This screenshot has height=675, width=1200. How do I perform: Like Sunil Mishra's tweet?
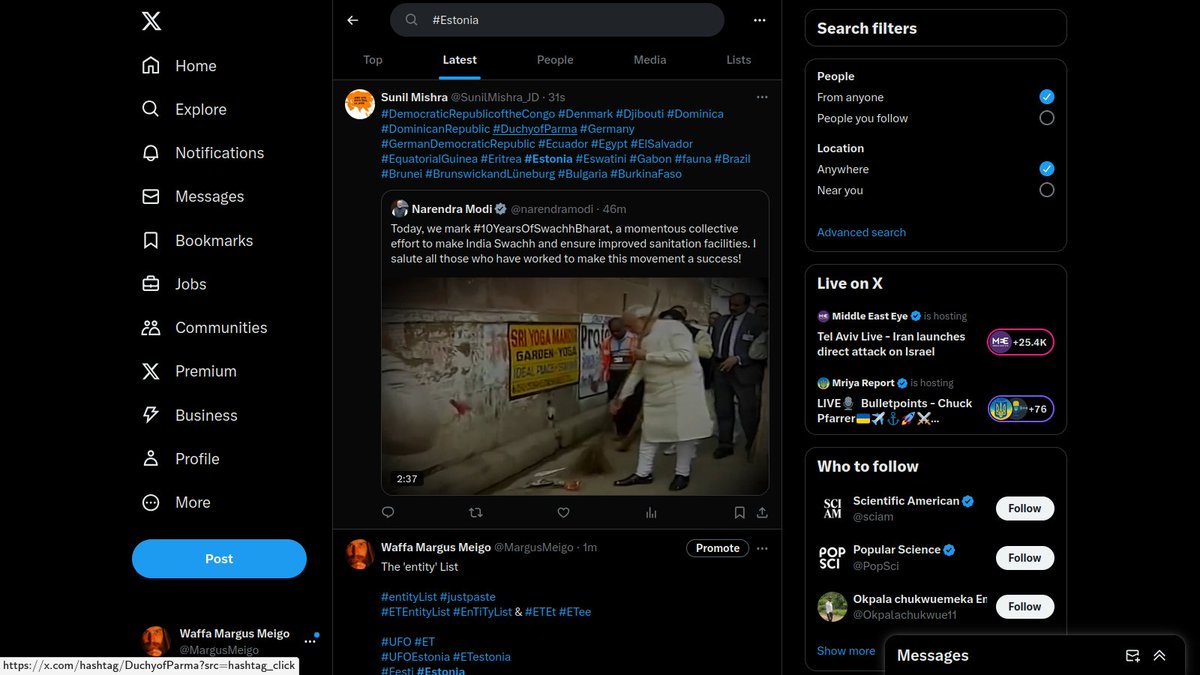click(563, 512)
